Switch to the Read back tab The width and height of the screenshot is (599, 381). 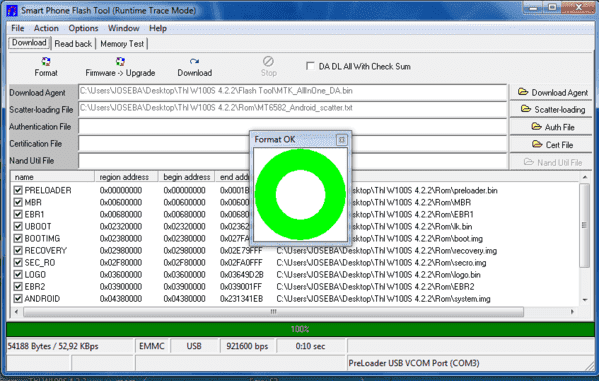coord(73,44)
